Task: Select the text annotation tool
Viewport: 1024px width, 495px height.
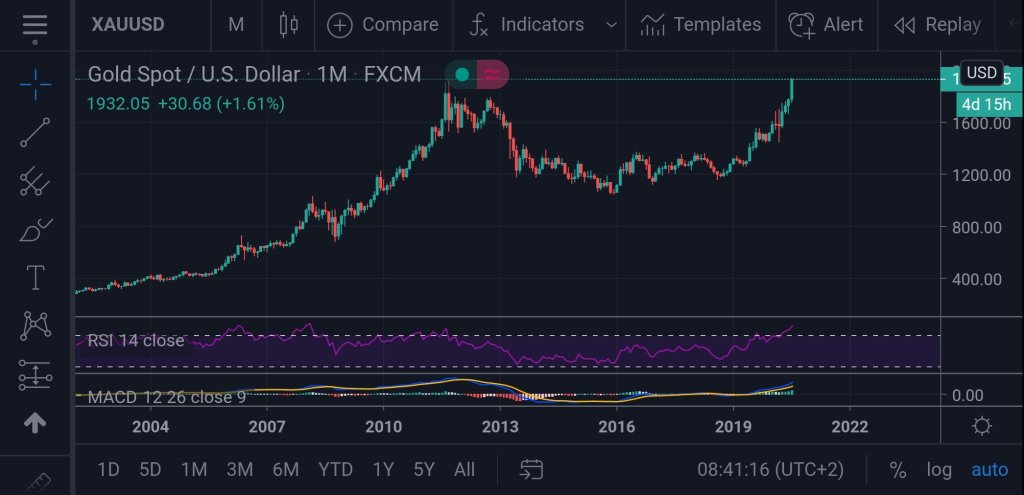Action: pos(35,278)
